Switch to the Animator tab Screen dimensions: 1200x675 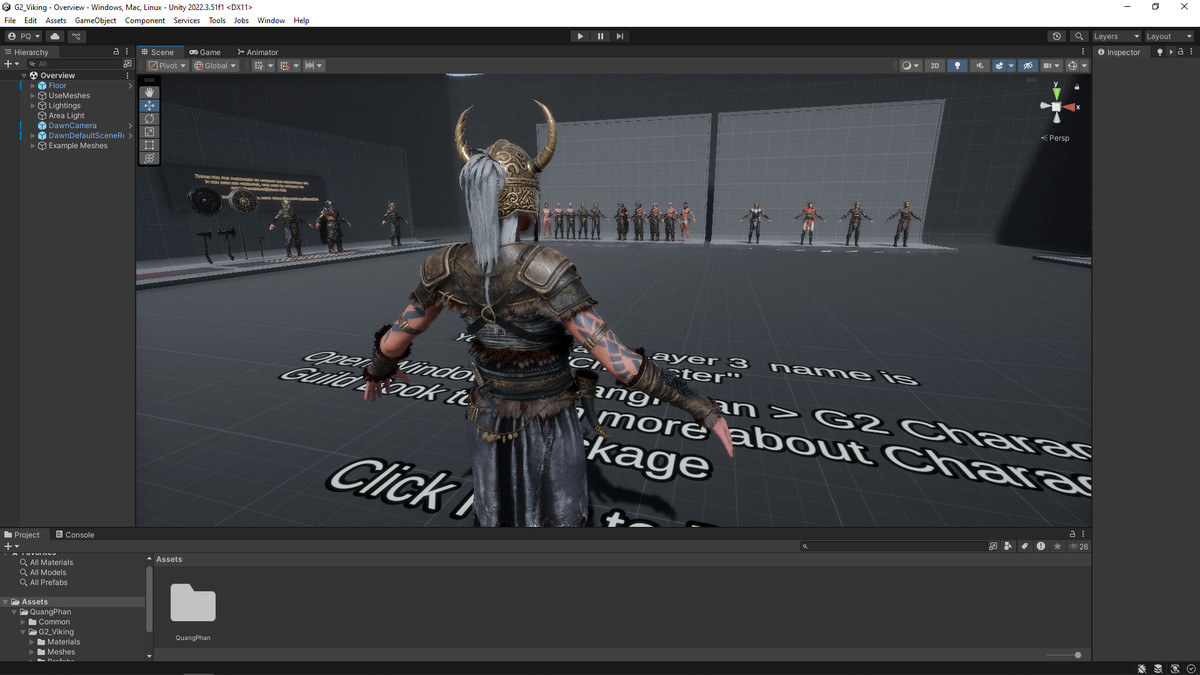[257, 52]
